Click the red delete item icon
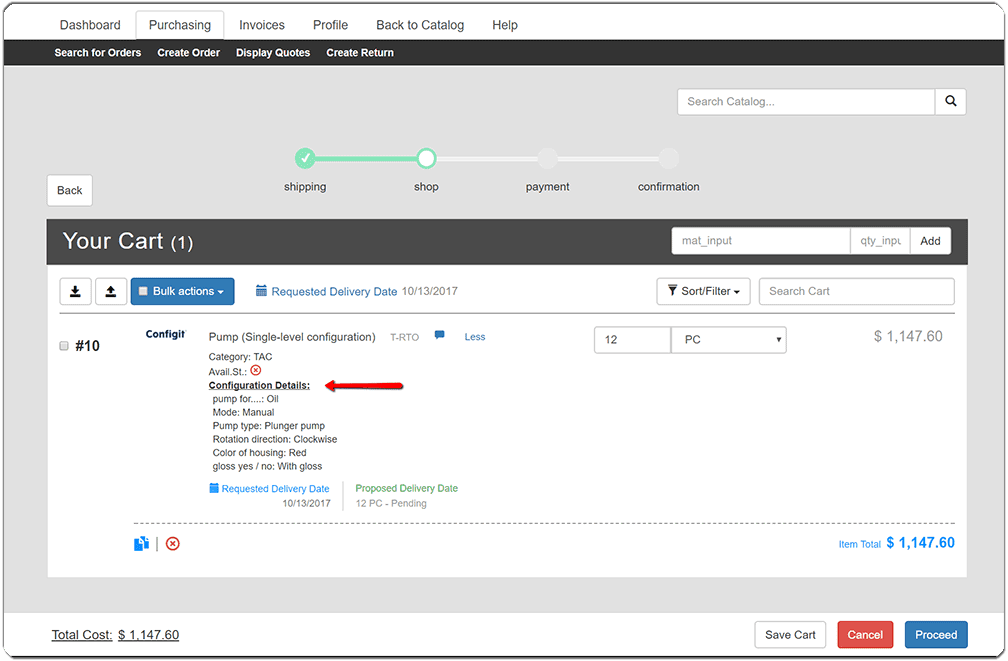The height and width of the screenshot is (661, 1008). (x=173, y=544)
